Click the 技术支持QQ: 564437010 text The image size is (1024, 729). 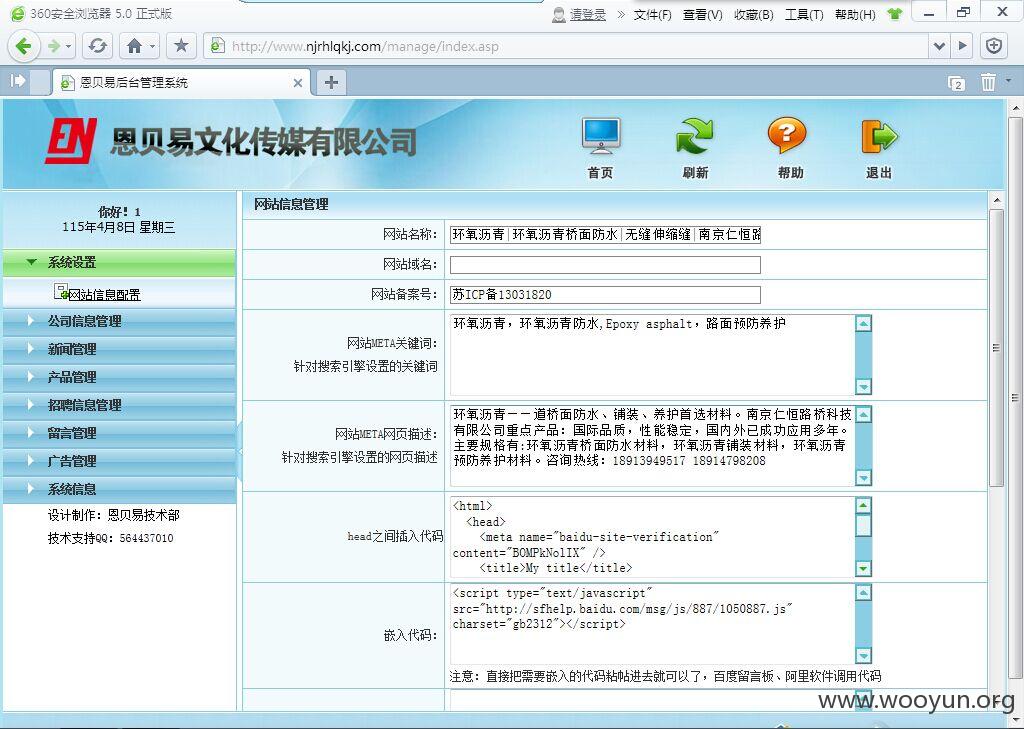[x=110, y=538]
